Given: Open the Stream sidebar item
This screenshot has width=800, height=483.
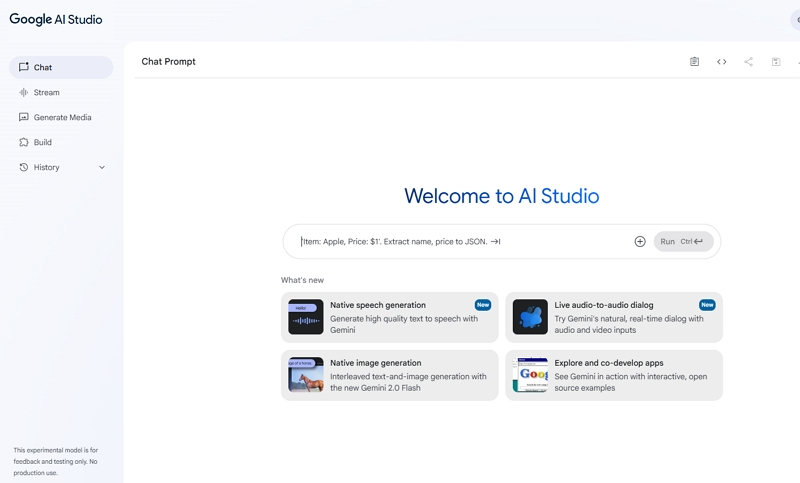Looking at the screenshot, I should pos(61,92).
